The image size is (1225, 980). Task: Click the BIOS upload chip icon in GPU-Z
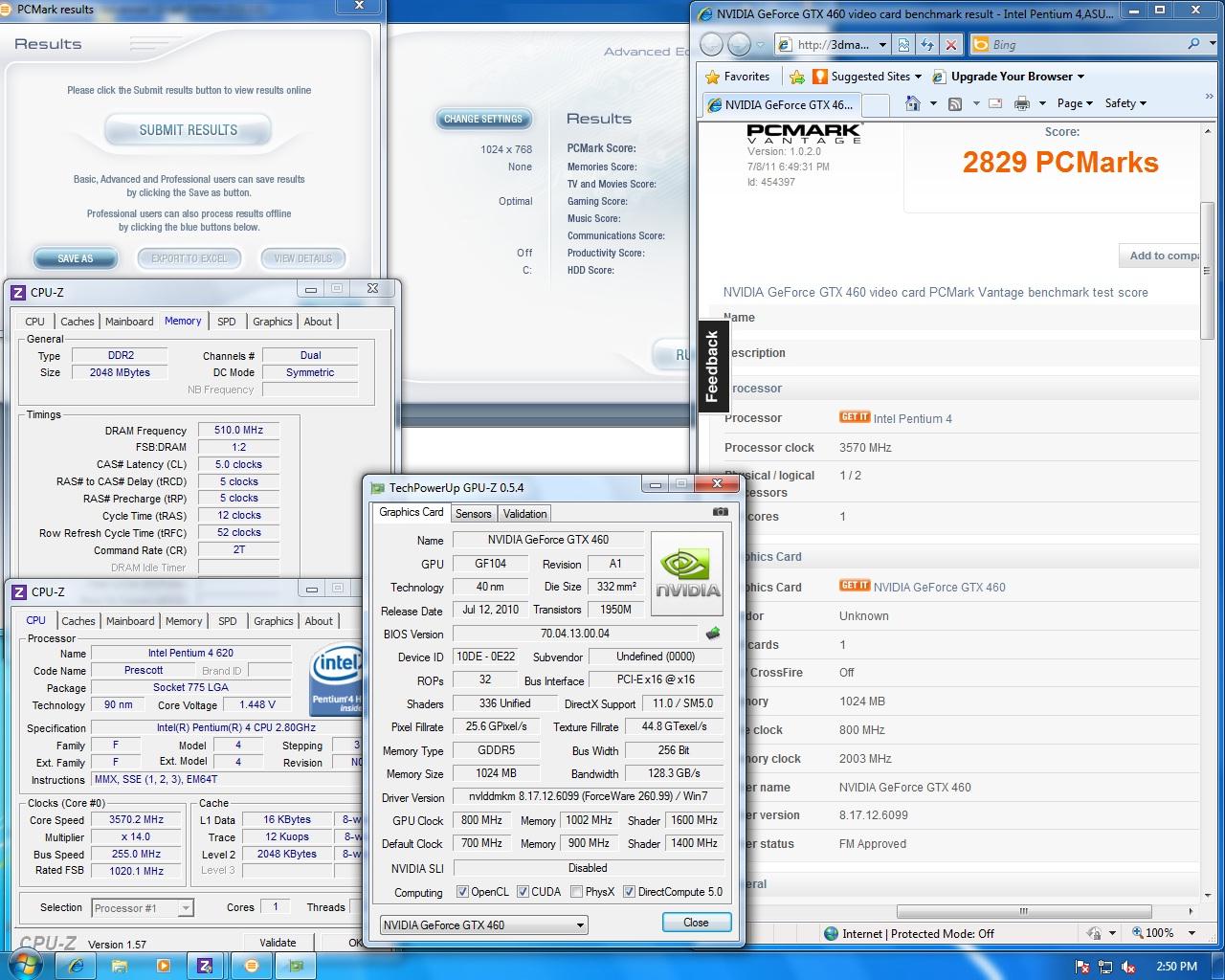713,633
